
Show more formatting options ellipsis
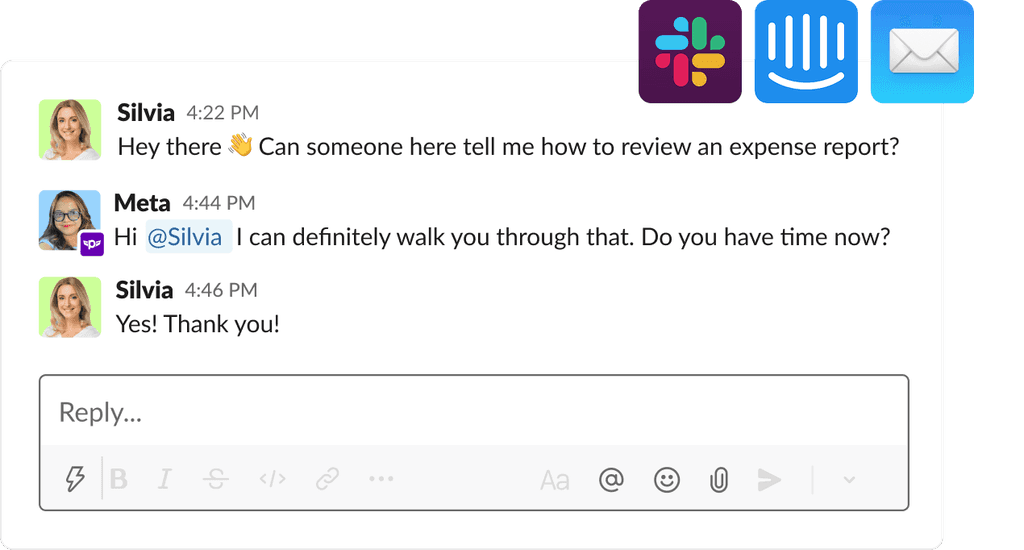click(x=381, y=479)
